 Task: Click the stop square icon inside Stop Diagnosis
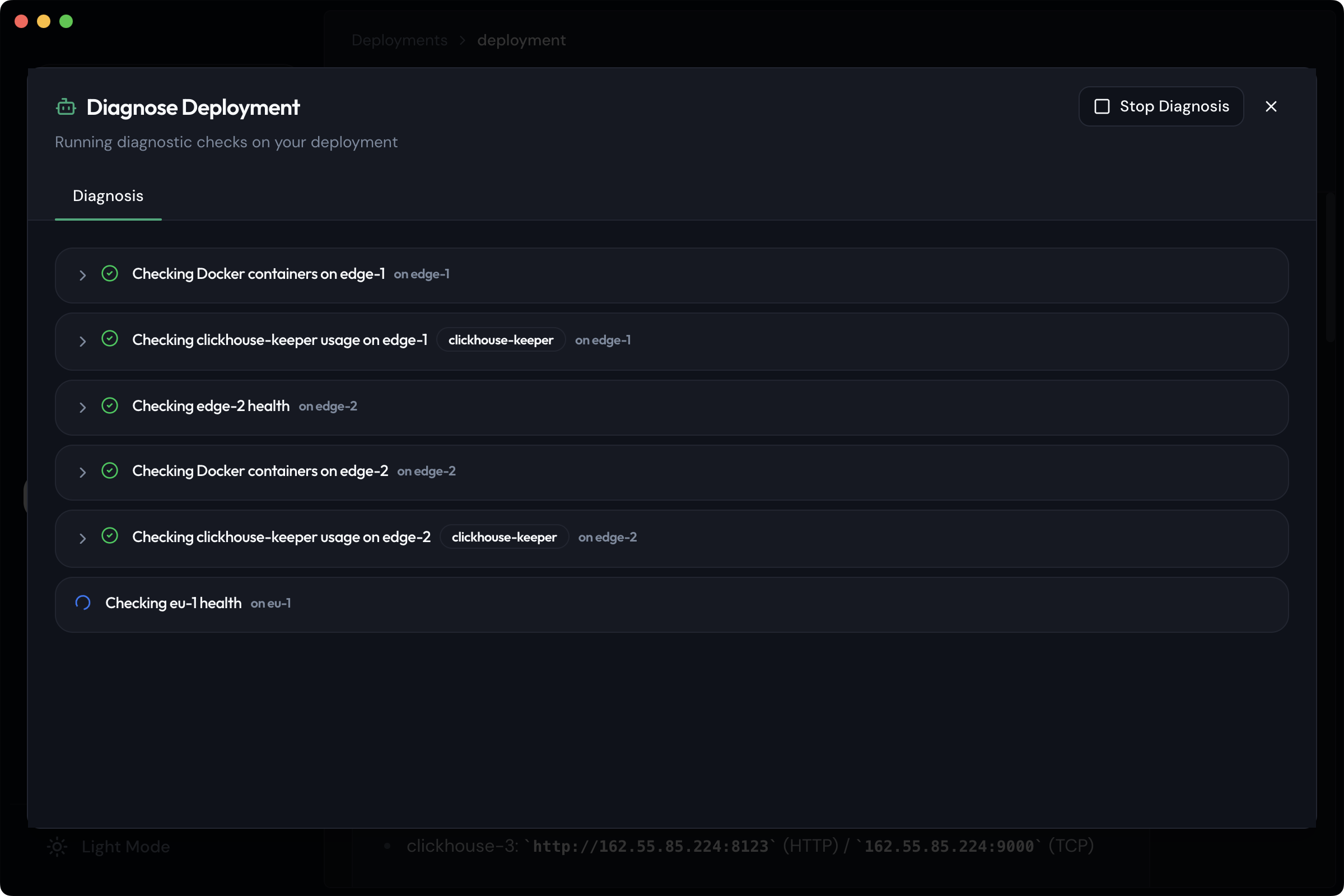(x=1102, y=106)
